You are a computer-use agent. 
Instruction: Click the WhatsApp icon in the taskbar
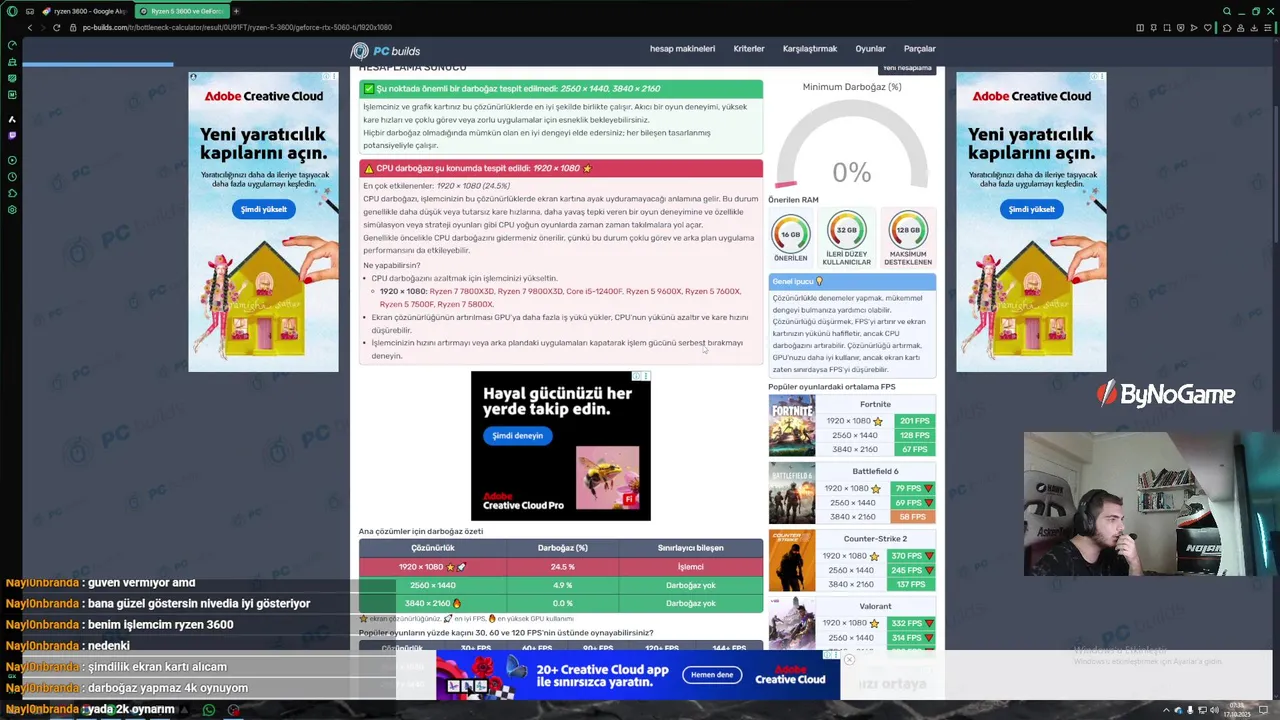point(209,710)
